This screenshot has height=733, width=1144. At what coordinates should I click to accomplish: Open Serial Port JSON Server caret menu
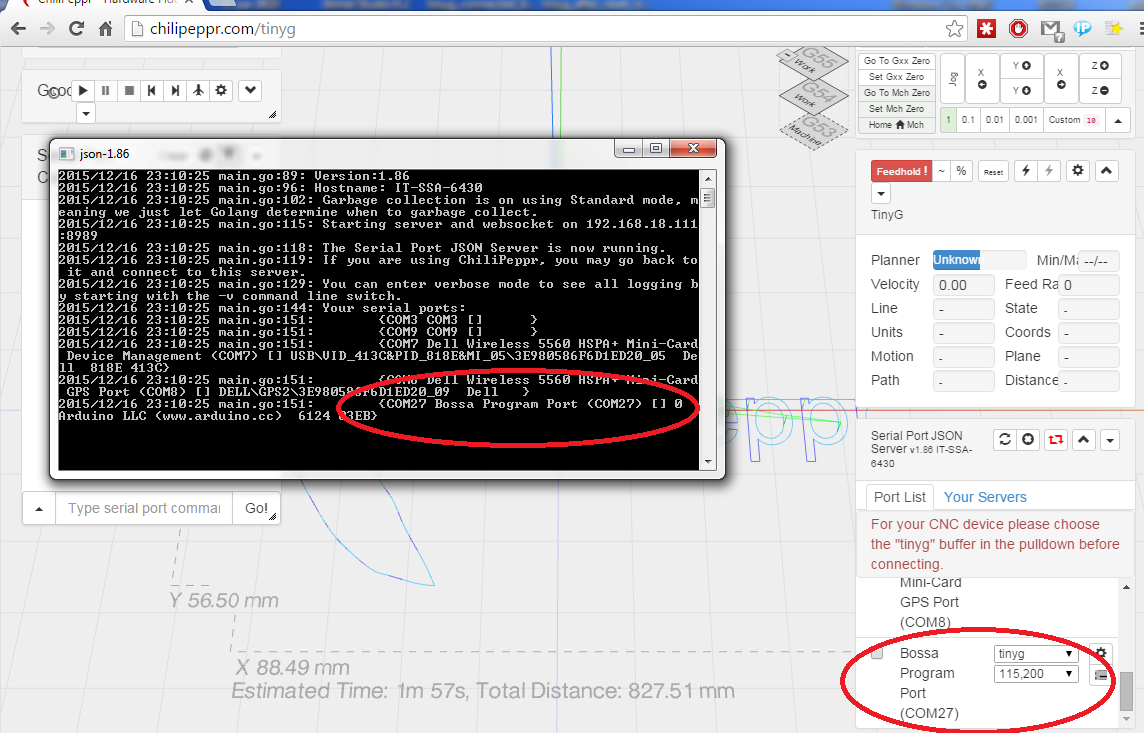pos(1110,440)
